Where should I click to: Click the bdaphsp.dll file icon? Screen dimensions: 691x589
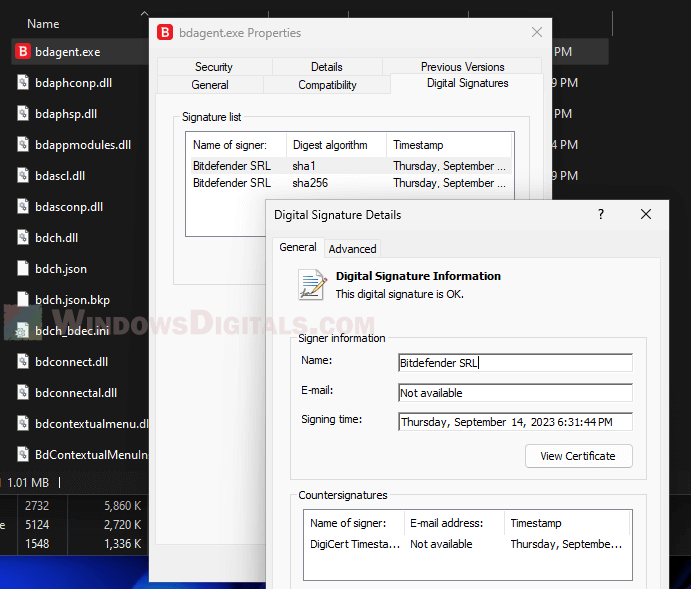pos(23,114)
